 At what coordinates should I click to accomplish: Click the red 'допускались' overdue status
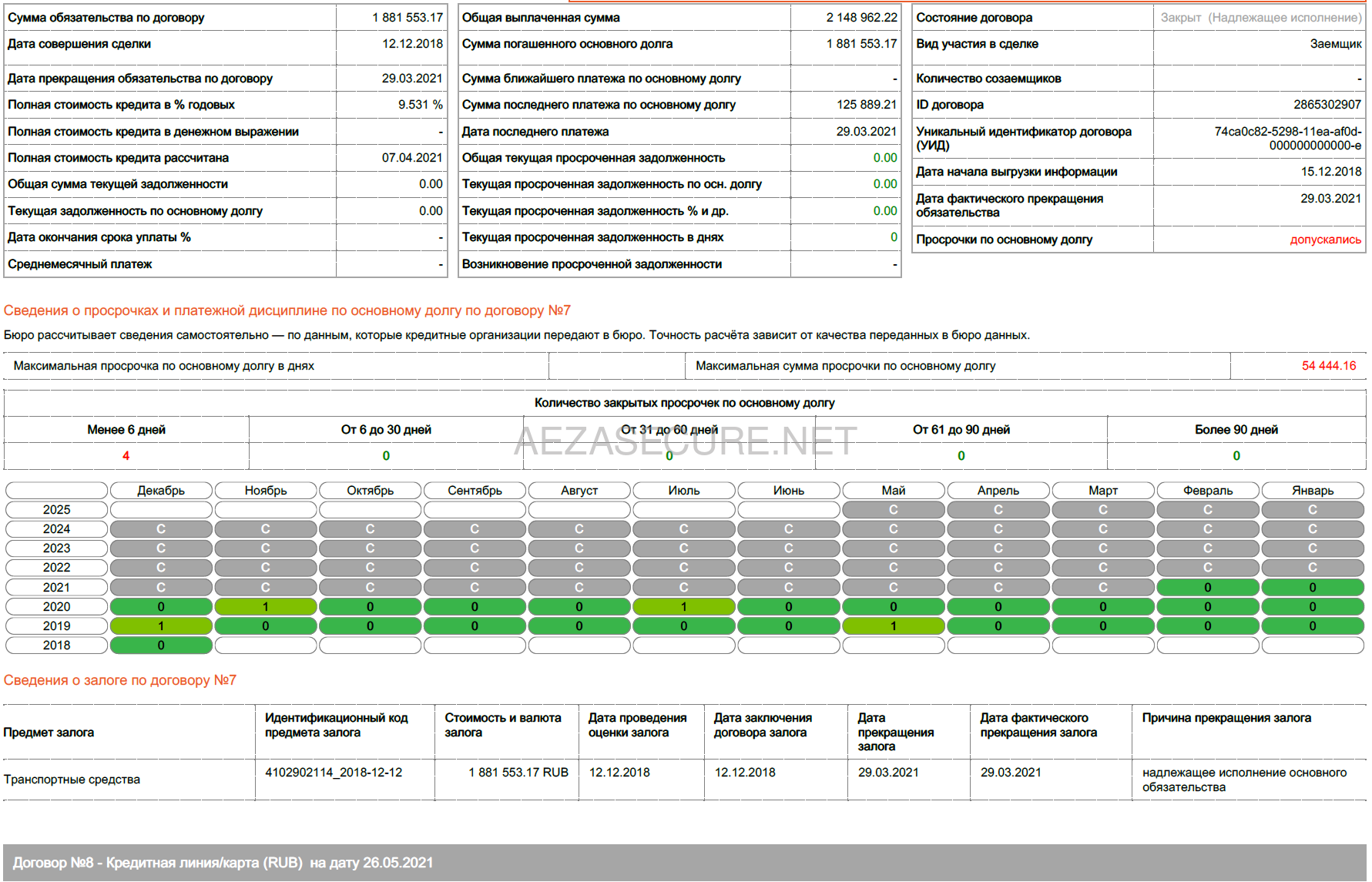coord(1326,240)
